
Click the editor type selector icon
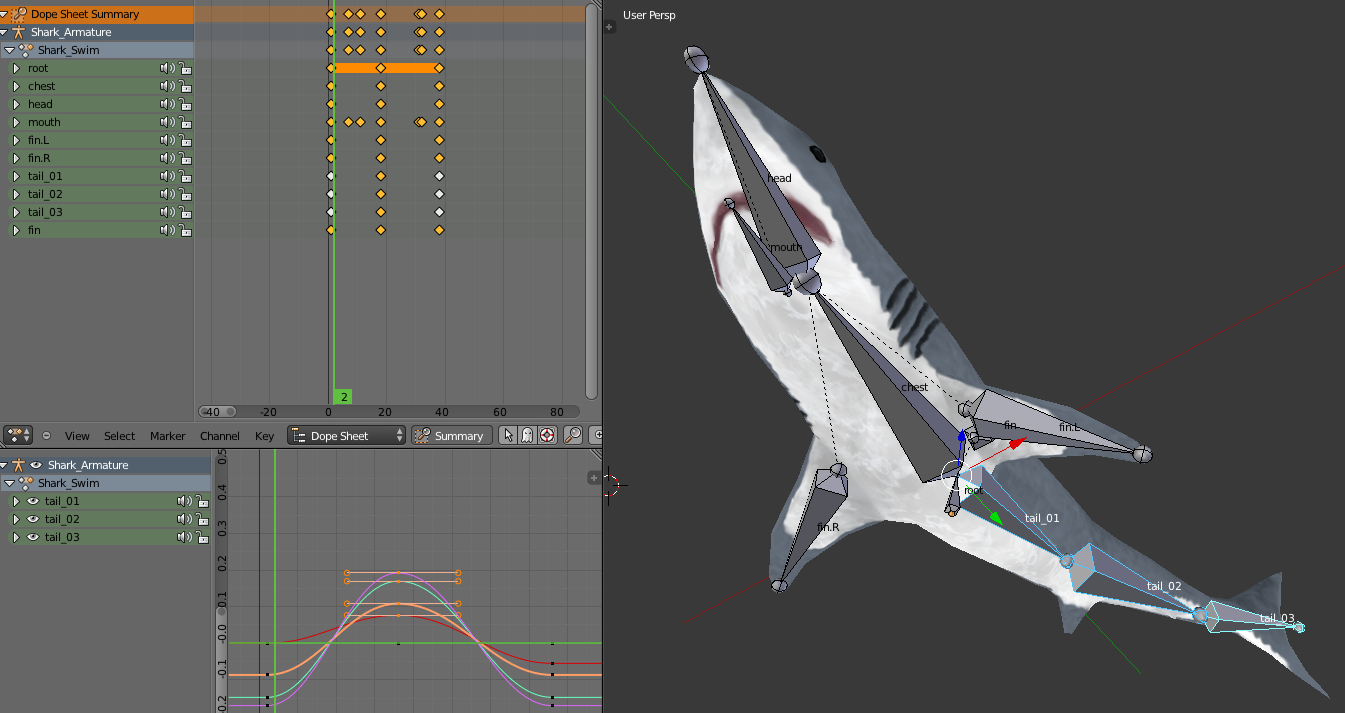(x=18, y=435)
